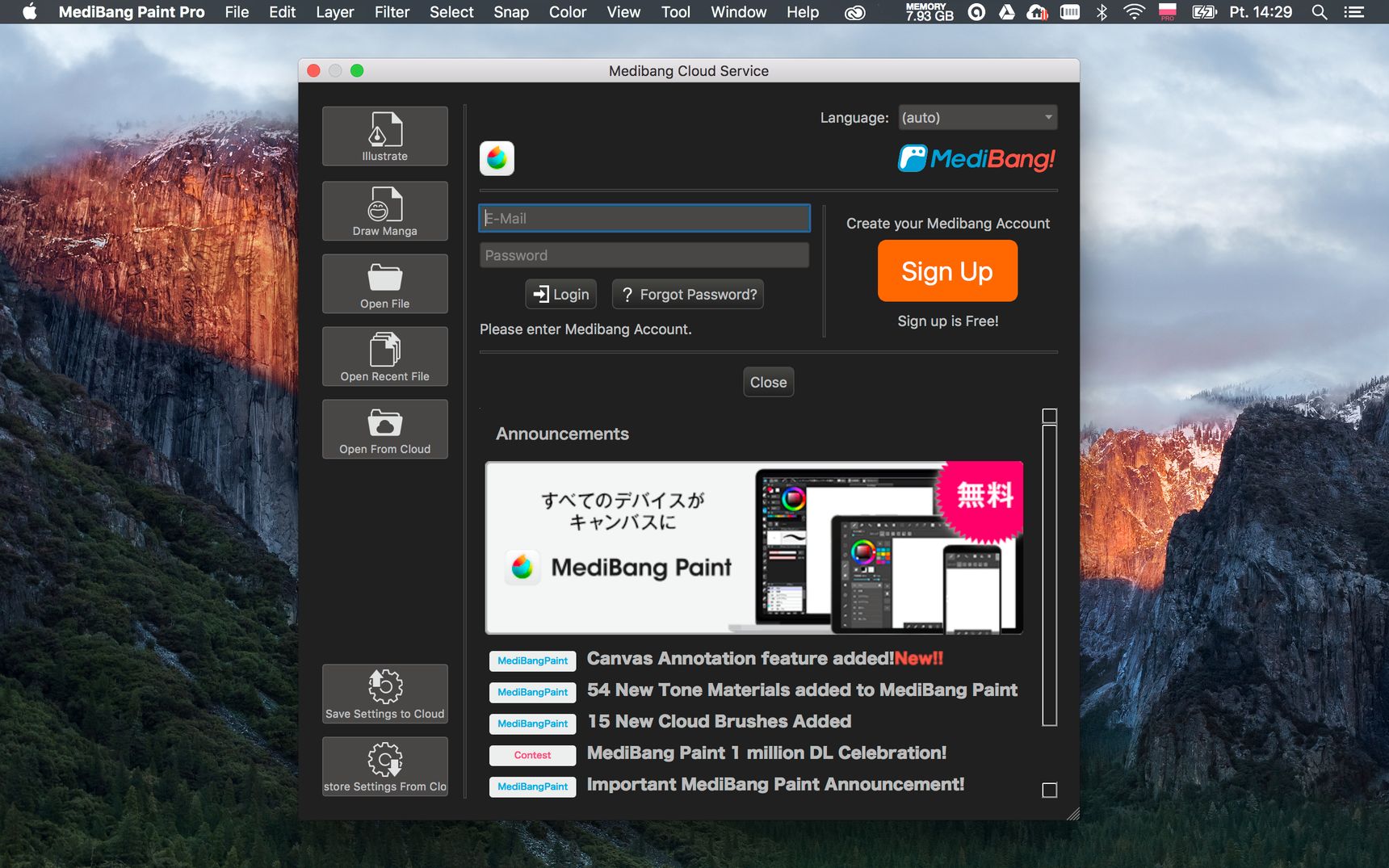Open the Bluetooth status menu
1389x868 pixels.
click(x=1102, y=12)
